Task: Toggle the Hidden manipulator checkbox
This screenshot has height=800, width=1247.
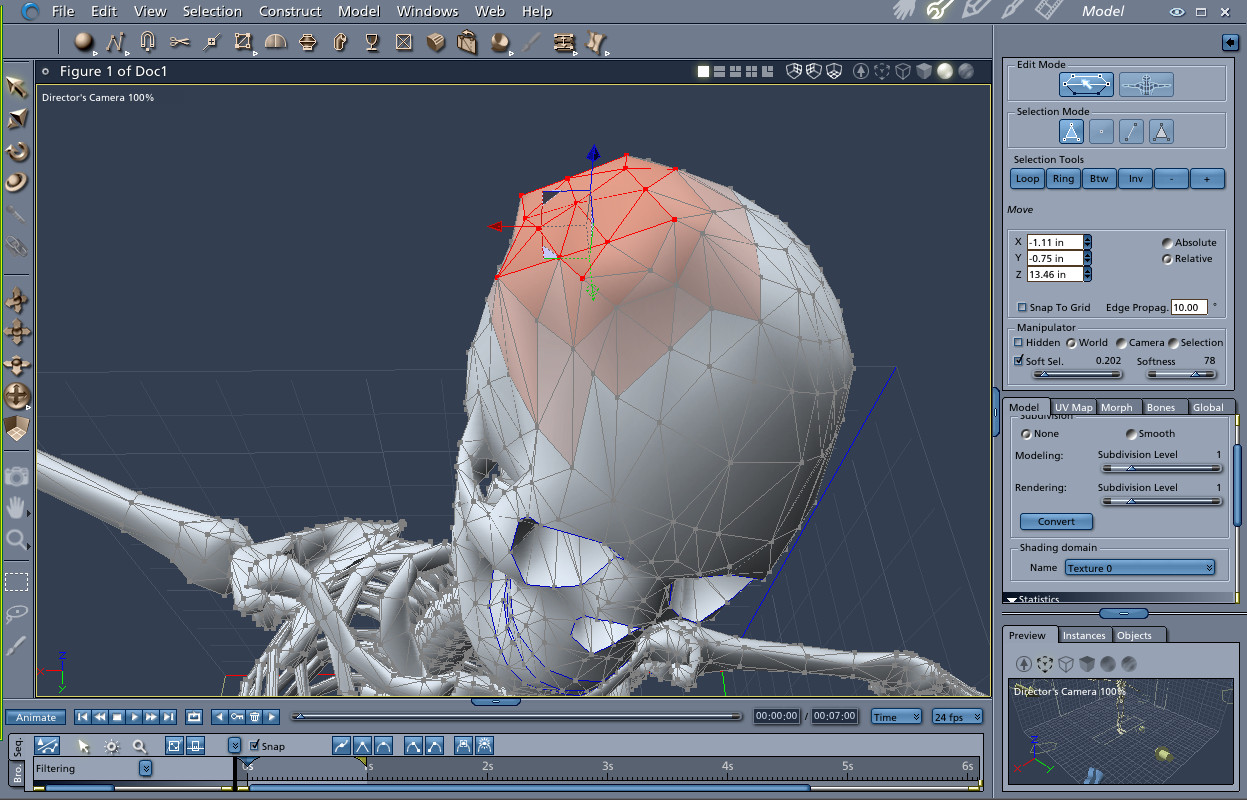Action: click(x=1019, y=342)
